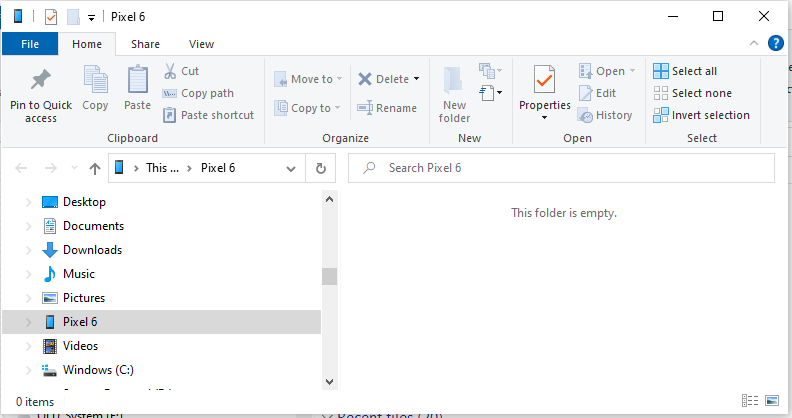The width and height of the screenshot is (792, 418).
Task: Click the Back navigation arrow
Action: 21,168
